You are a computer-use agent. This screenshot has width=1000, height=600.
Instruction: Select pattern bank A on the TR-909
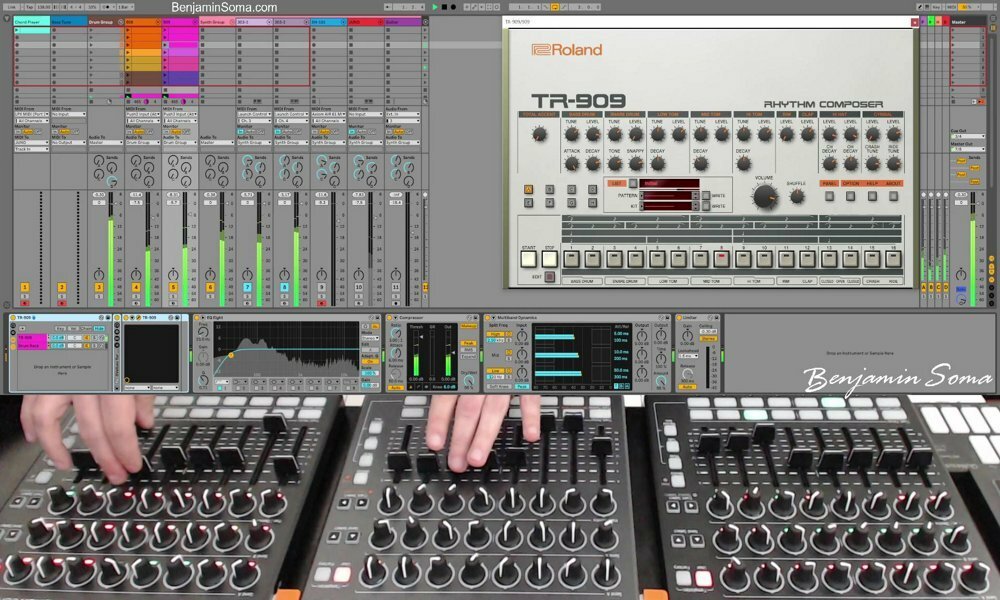pos(528,189)
